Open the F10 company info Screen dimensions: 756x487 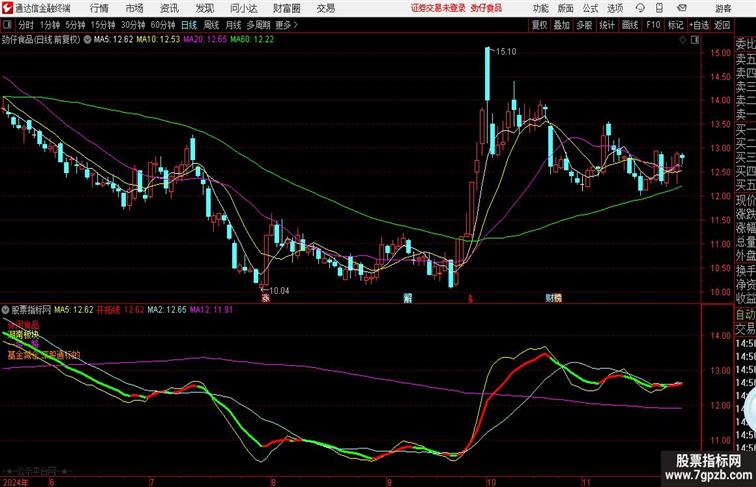(653, 25)
